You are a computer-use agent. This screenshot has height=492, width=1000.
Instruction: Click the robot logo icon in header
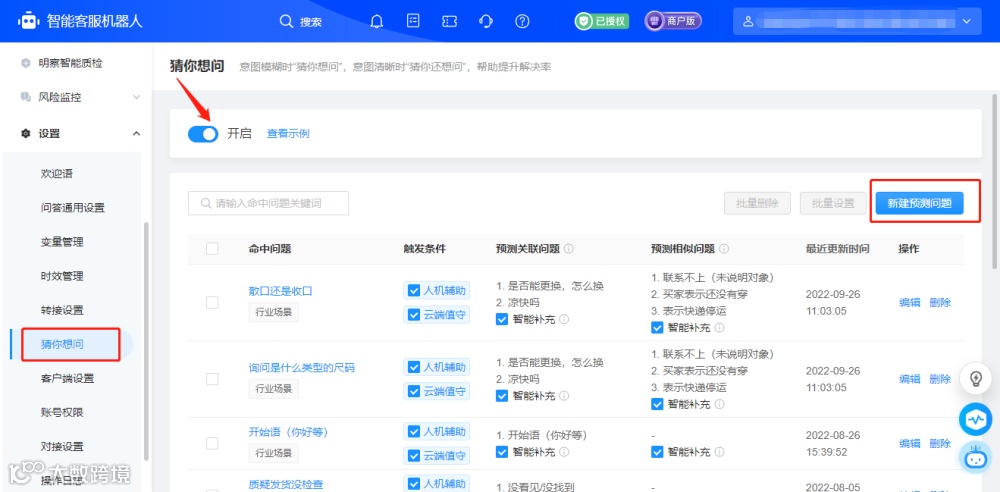point(28,21)
